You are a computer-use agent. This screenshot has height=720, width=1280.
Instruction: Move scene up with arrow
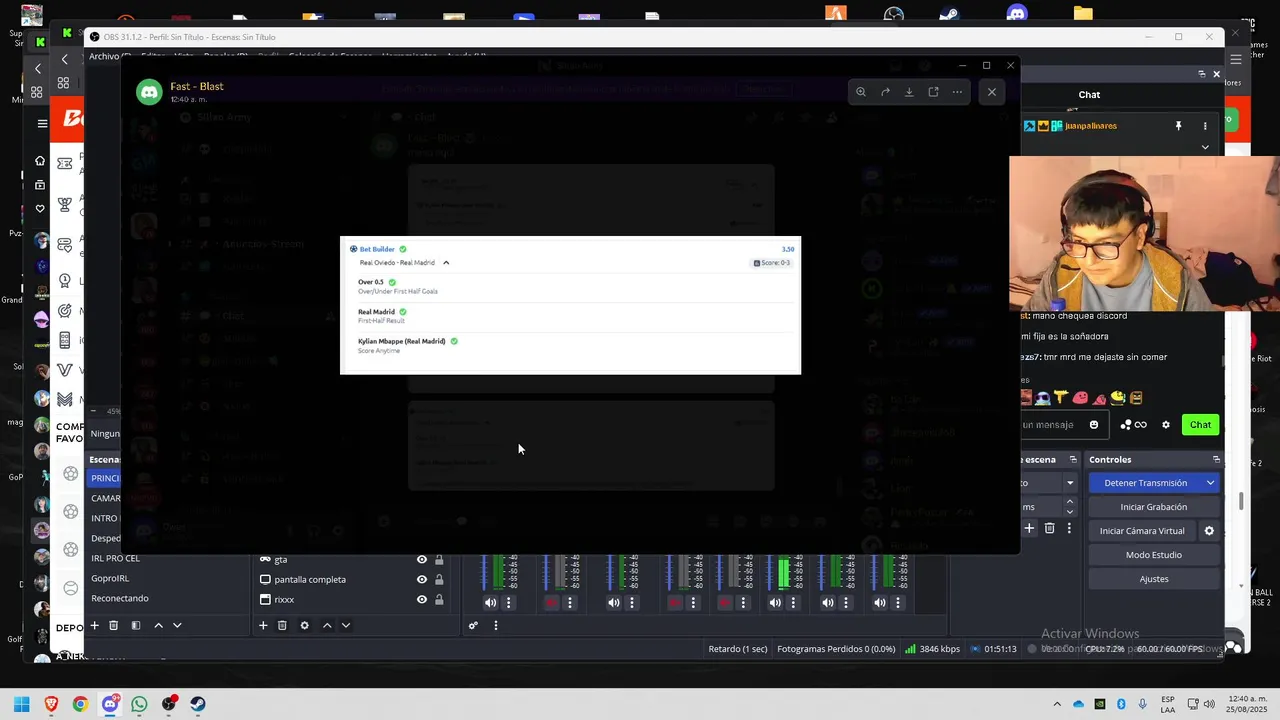coord(158,626)
